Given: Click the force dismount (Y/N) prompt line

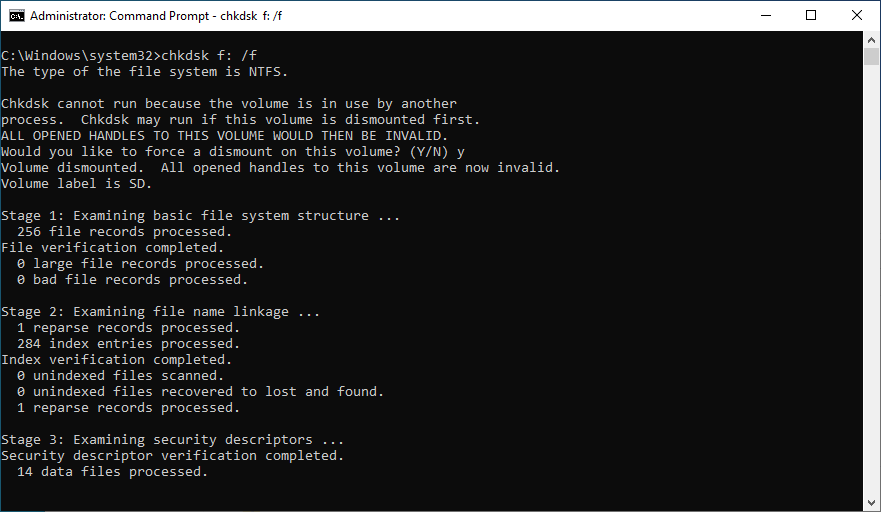Looking at the screenshot, I should pyautogui.click(x=232, y=152).
